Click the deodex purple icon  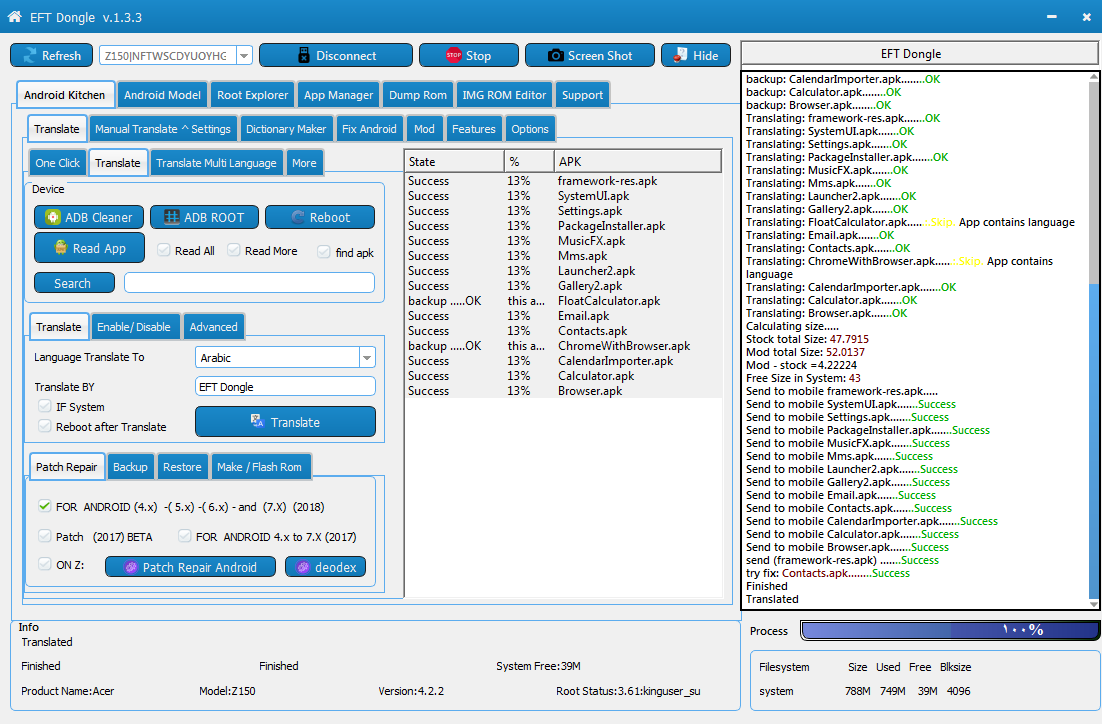tap(303, 567)
